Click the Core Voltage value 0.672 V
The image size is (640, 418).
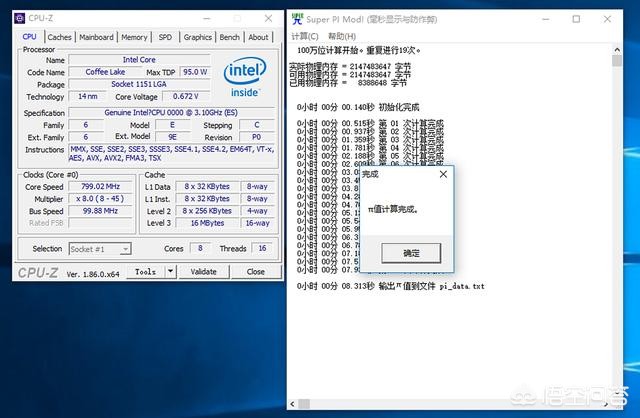click(186, 96)
